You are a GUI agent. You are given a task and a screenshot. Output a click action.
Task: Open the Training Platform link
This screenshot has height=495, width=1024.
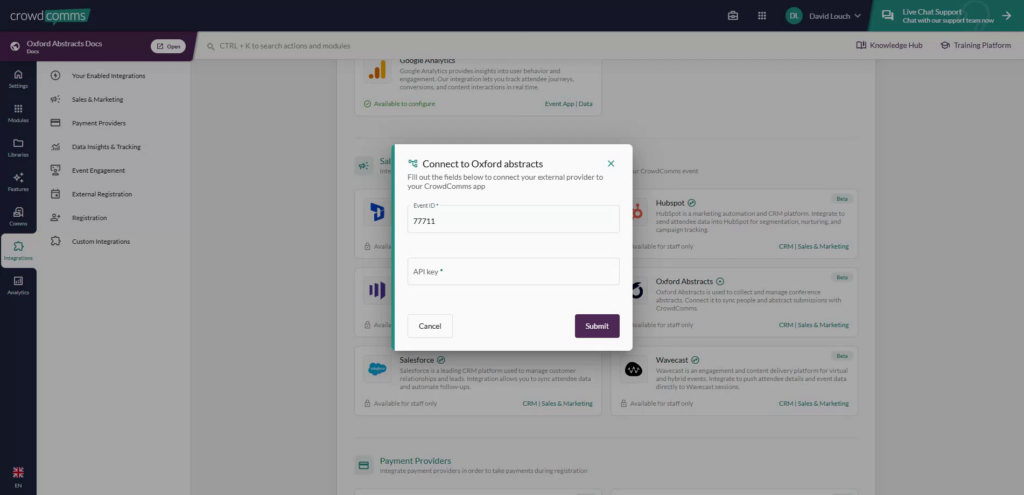point(975,46)
